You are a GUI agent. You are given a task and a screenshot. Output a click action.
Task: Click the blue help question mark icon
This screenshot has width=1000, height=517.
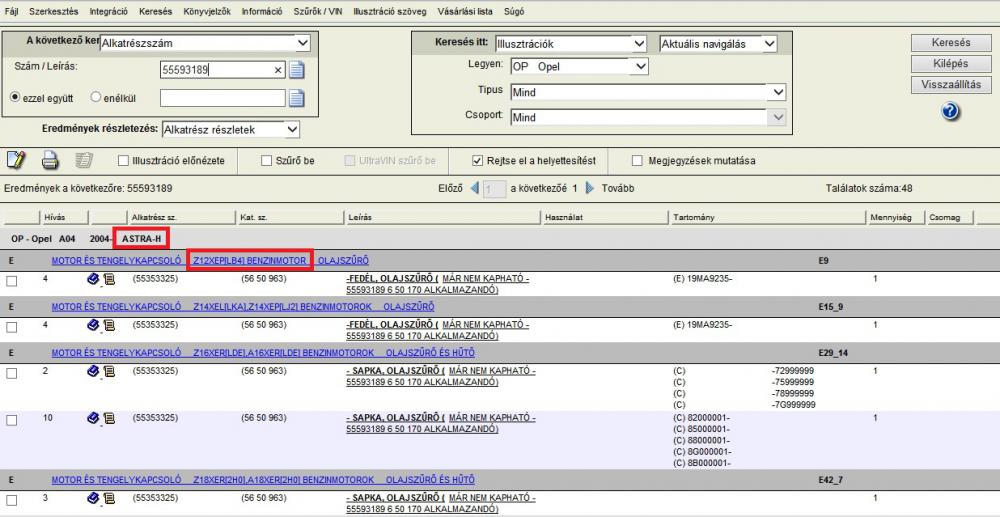tap(950, 111)
